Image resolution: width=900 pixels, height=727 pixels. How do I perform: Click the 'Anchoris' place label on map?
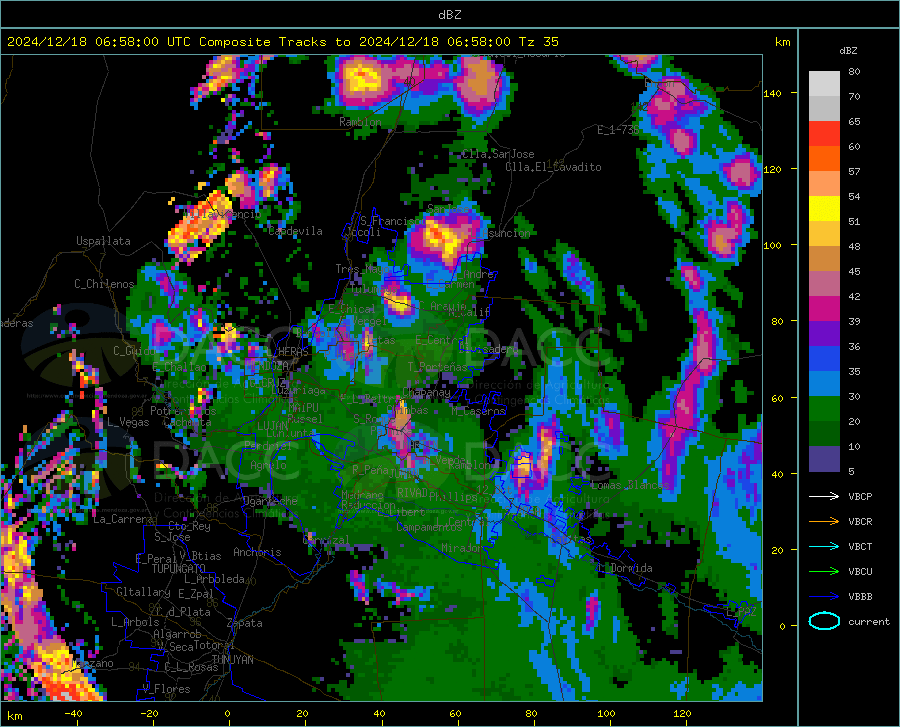click(x=257, y=552)
